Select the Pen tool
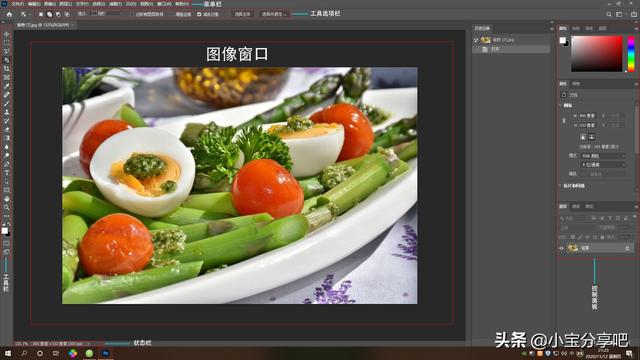The image size is (640, 360). [7, 164]
